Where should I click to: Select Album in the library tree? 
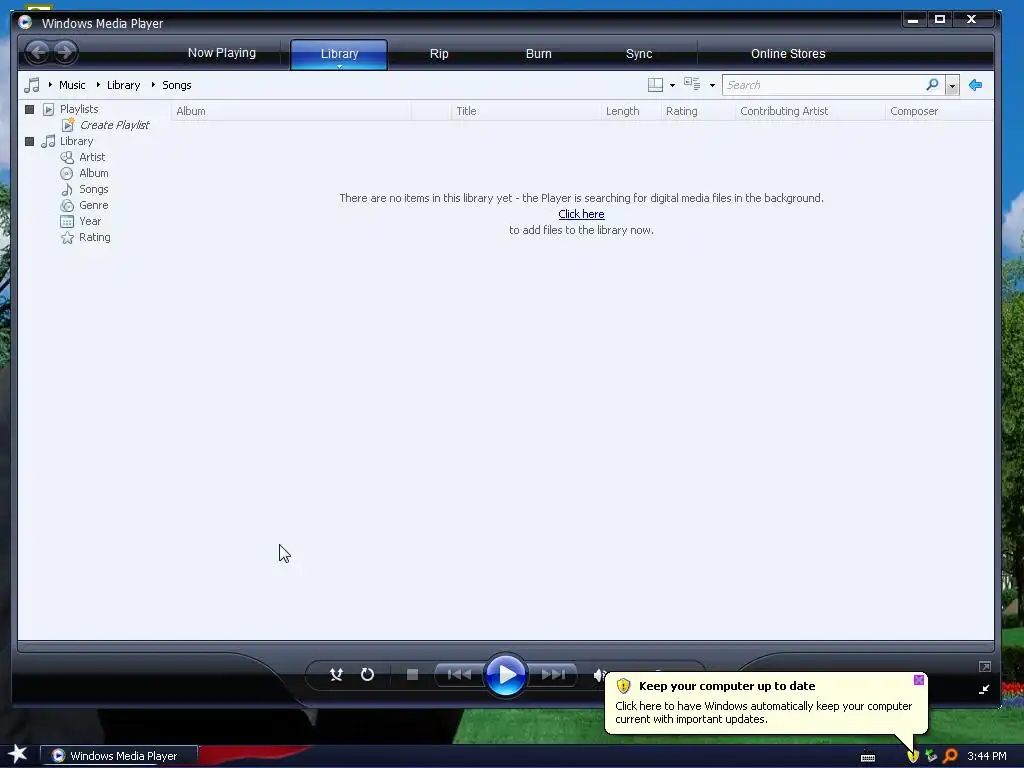click(x=93, y=173)
